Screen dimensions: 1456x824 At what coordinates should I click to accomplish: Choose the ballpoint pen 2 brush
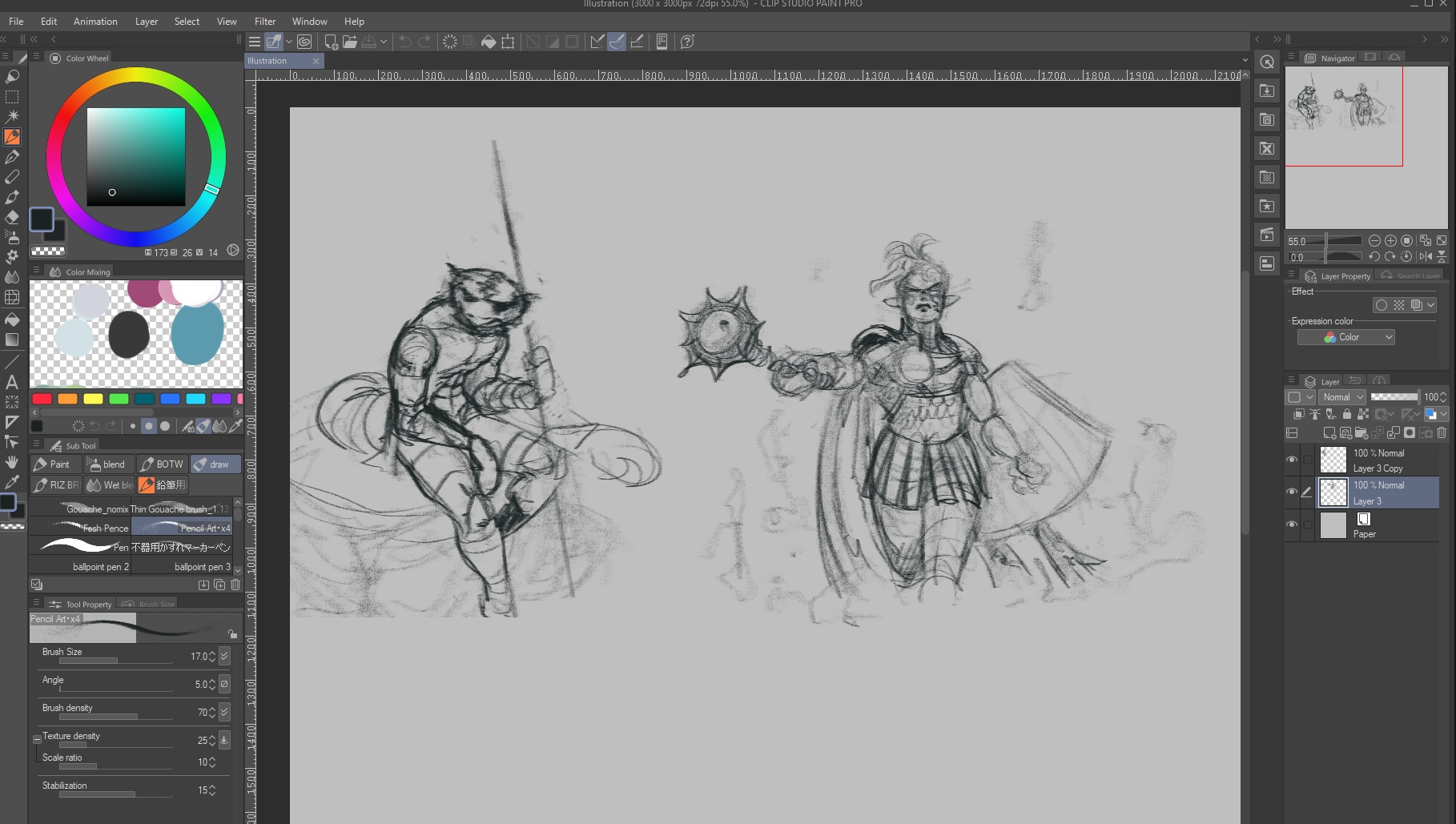click(x=80, y=567)
